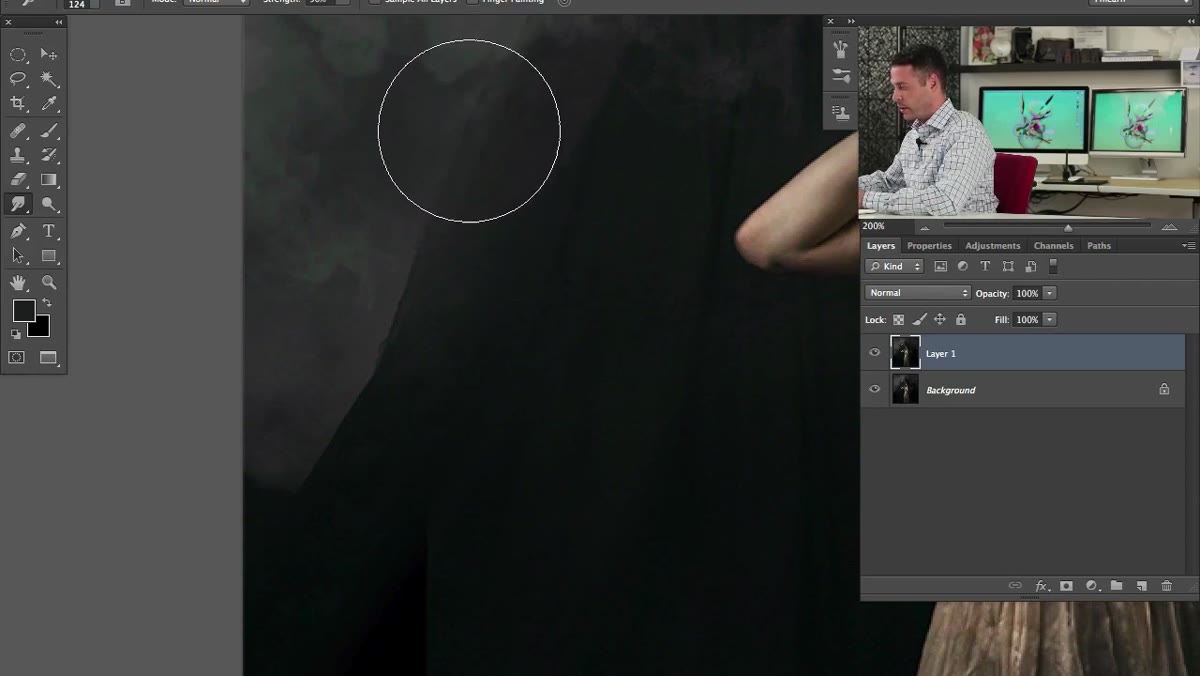Create a new layer
The width and height of the screenshot is (1200, 676).
pos(1141,586)
